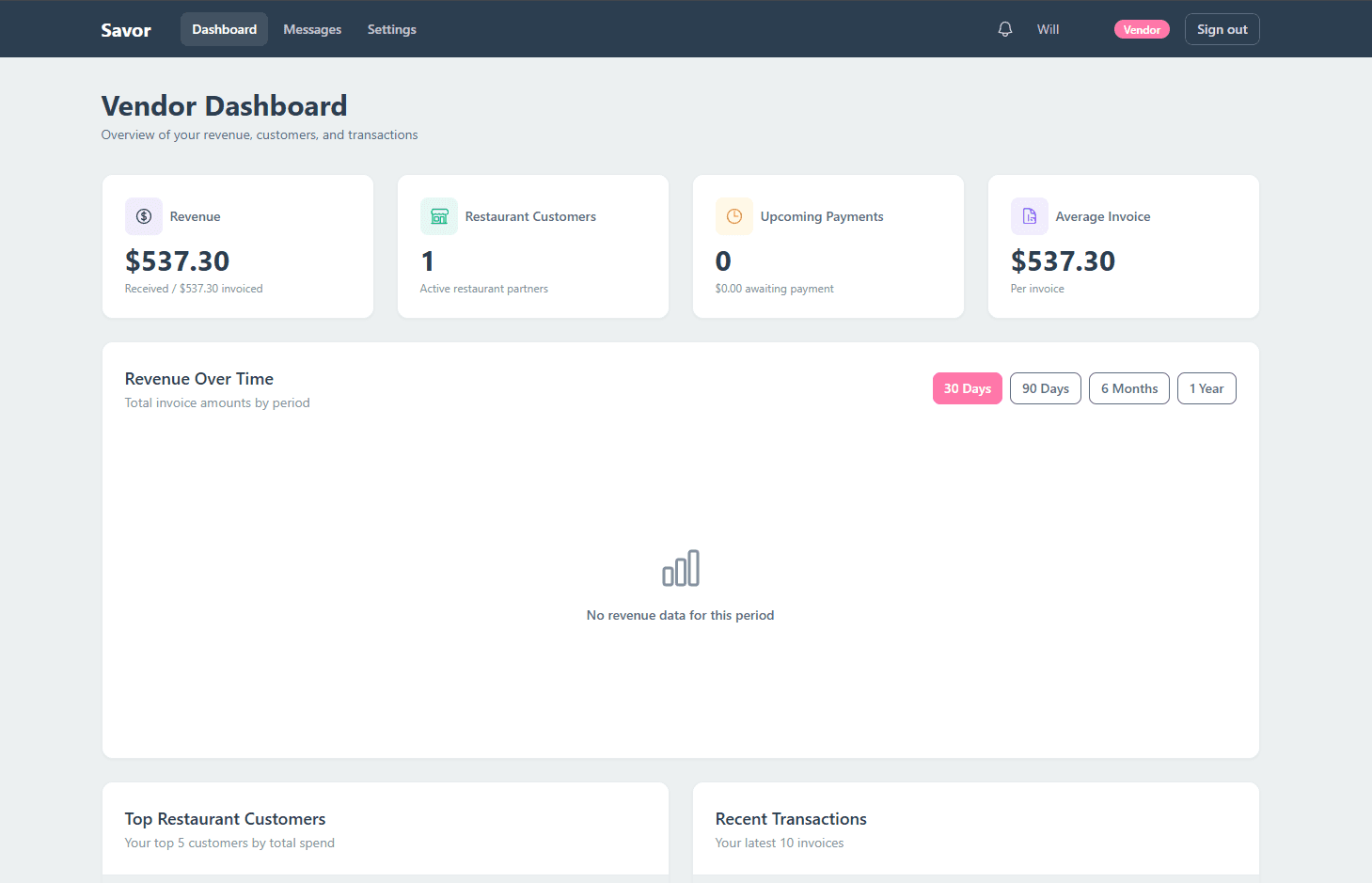1372x883 pixels.
Task: Open the Will user menu
Action: [1048, 28]
